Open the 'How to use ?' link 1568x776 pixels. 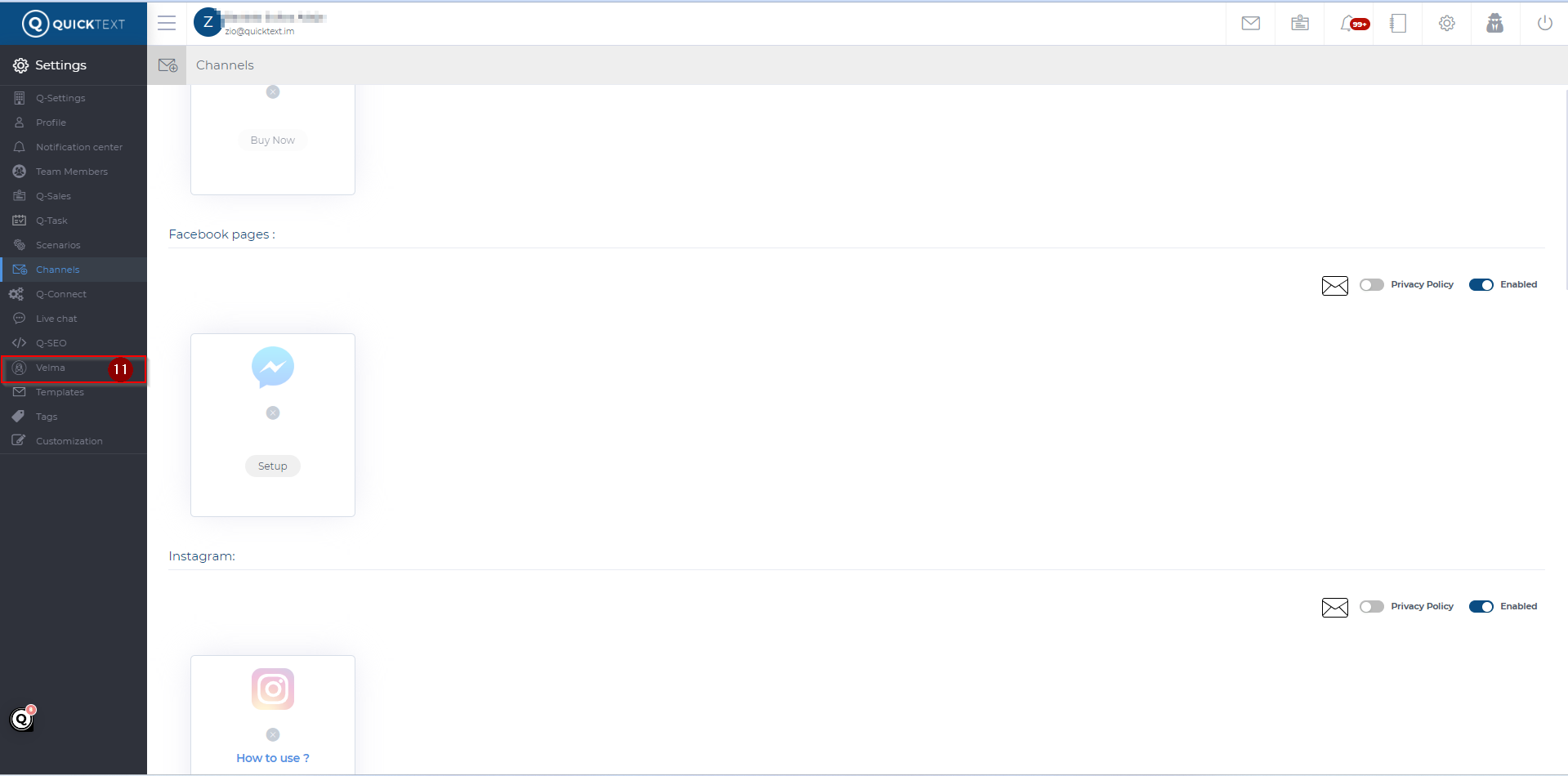tap(273, 758)
